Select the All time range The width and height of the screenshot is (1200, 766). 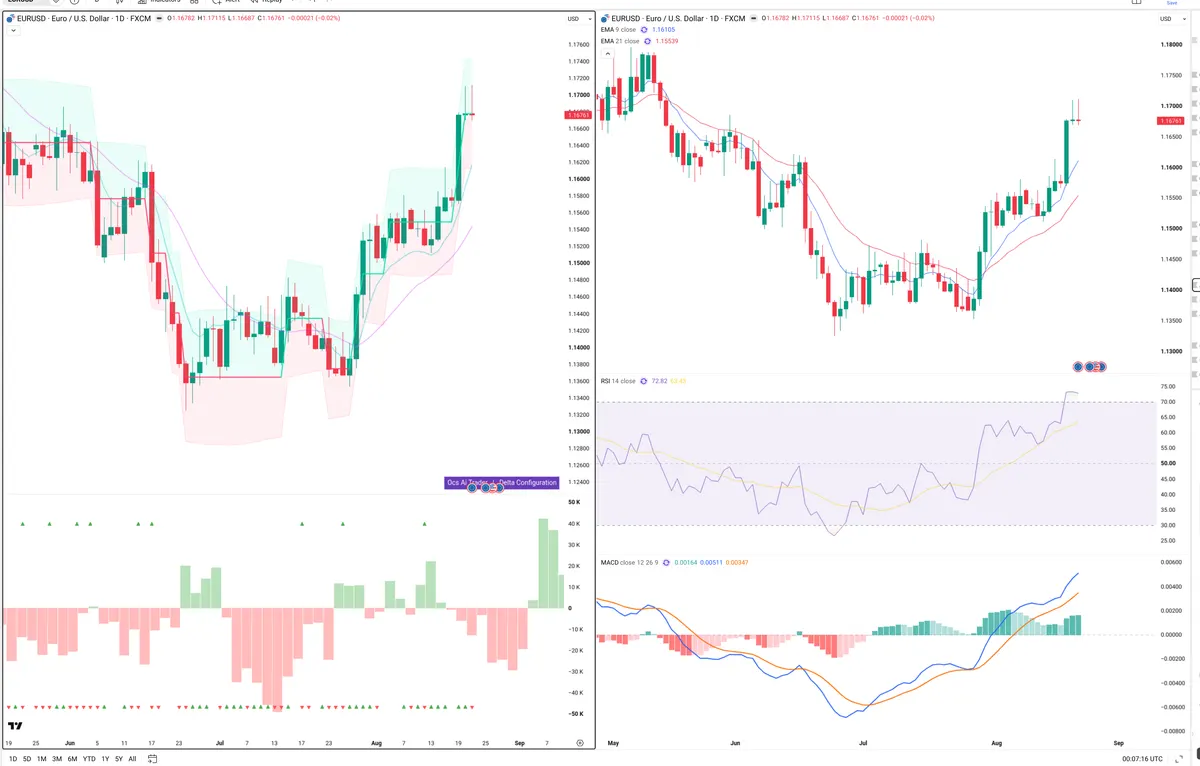pos(132,759)
